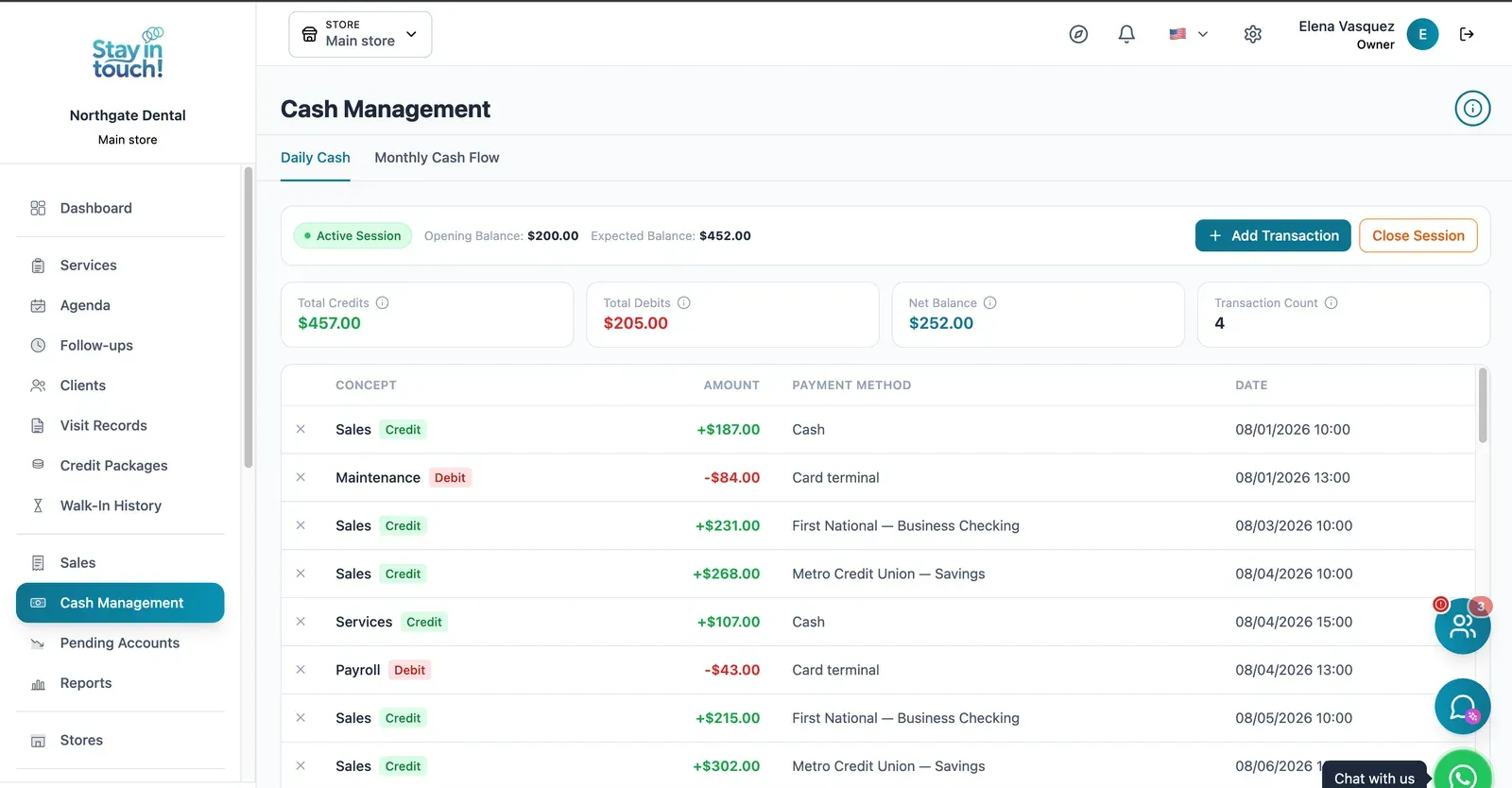
Task: Open notifications bell
Action: point(1126,34)
